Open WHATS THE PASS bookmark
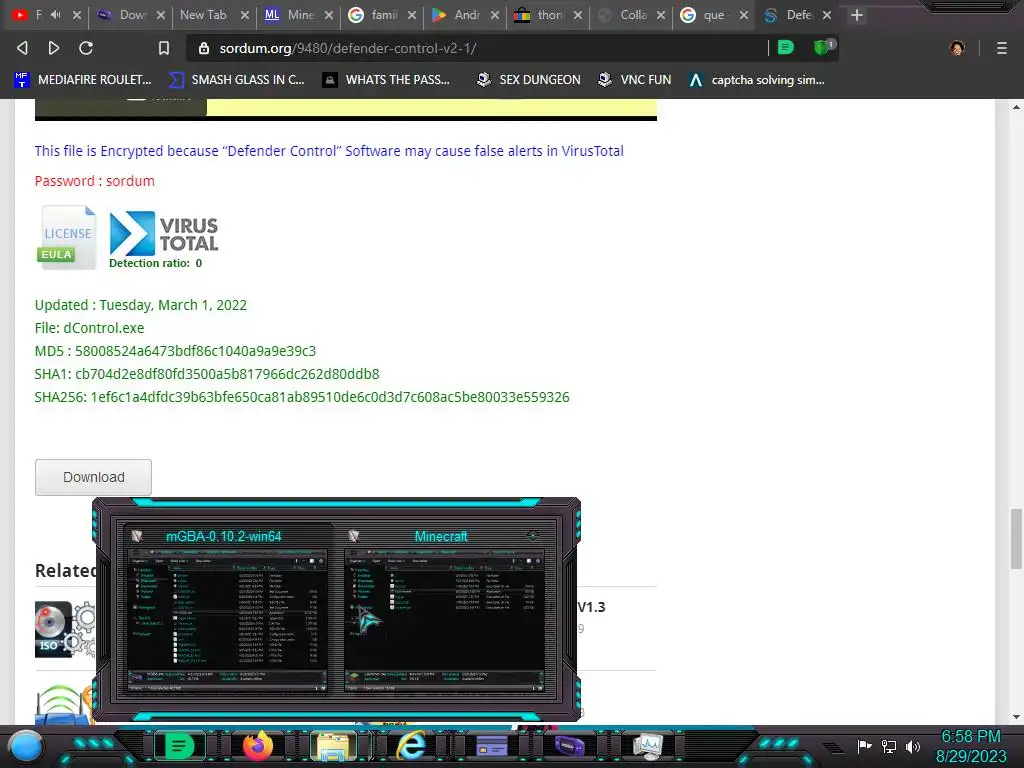Image resolution: width=1024 pixels, height=768 pixels. (x=386, y=80)
